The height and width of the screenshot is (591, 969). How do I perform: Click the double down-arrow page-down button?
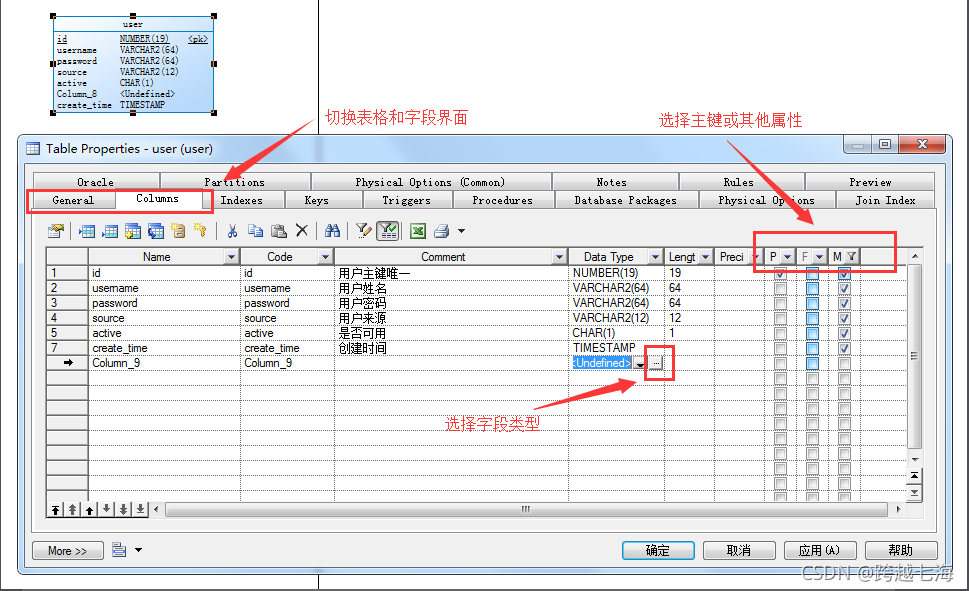124,509
